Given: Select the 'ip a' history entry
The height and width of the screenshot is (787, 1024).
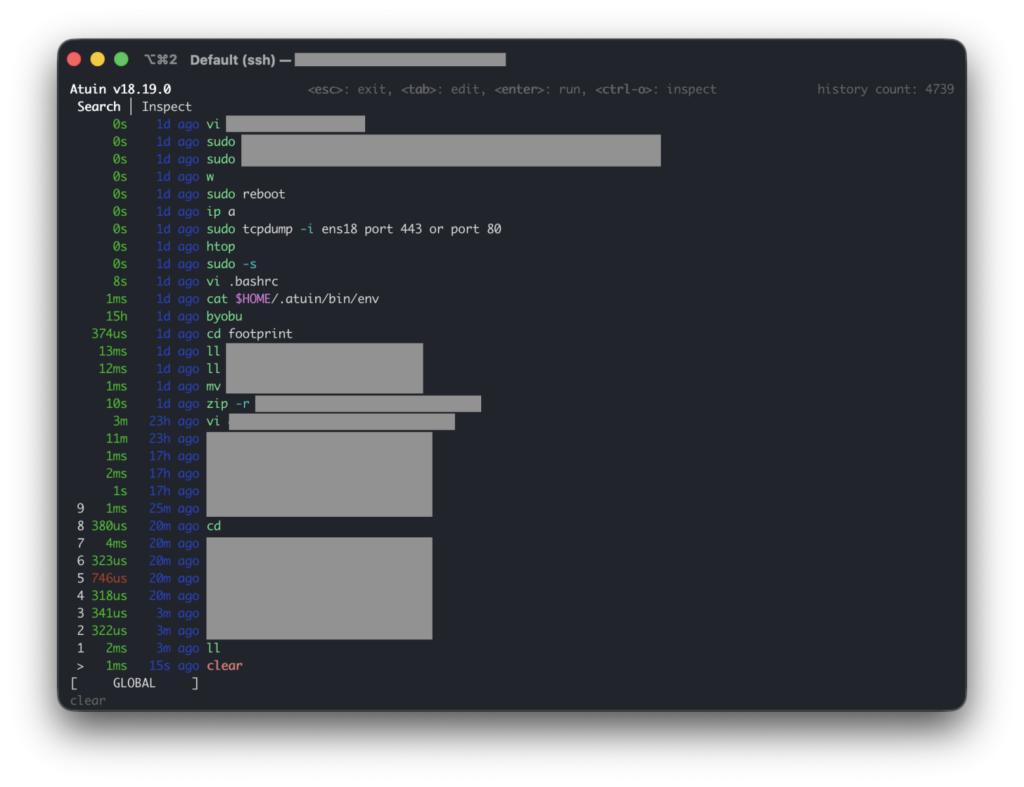Looking at the screenshot, I should coord(221,212).
